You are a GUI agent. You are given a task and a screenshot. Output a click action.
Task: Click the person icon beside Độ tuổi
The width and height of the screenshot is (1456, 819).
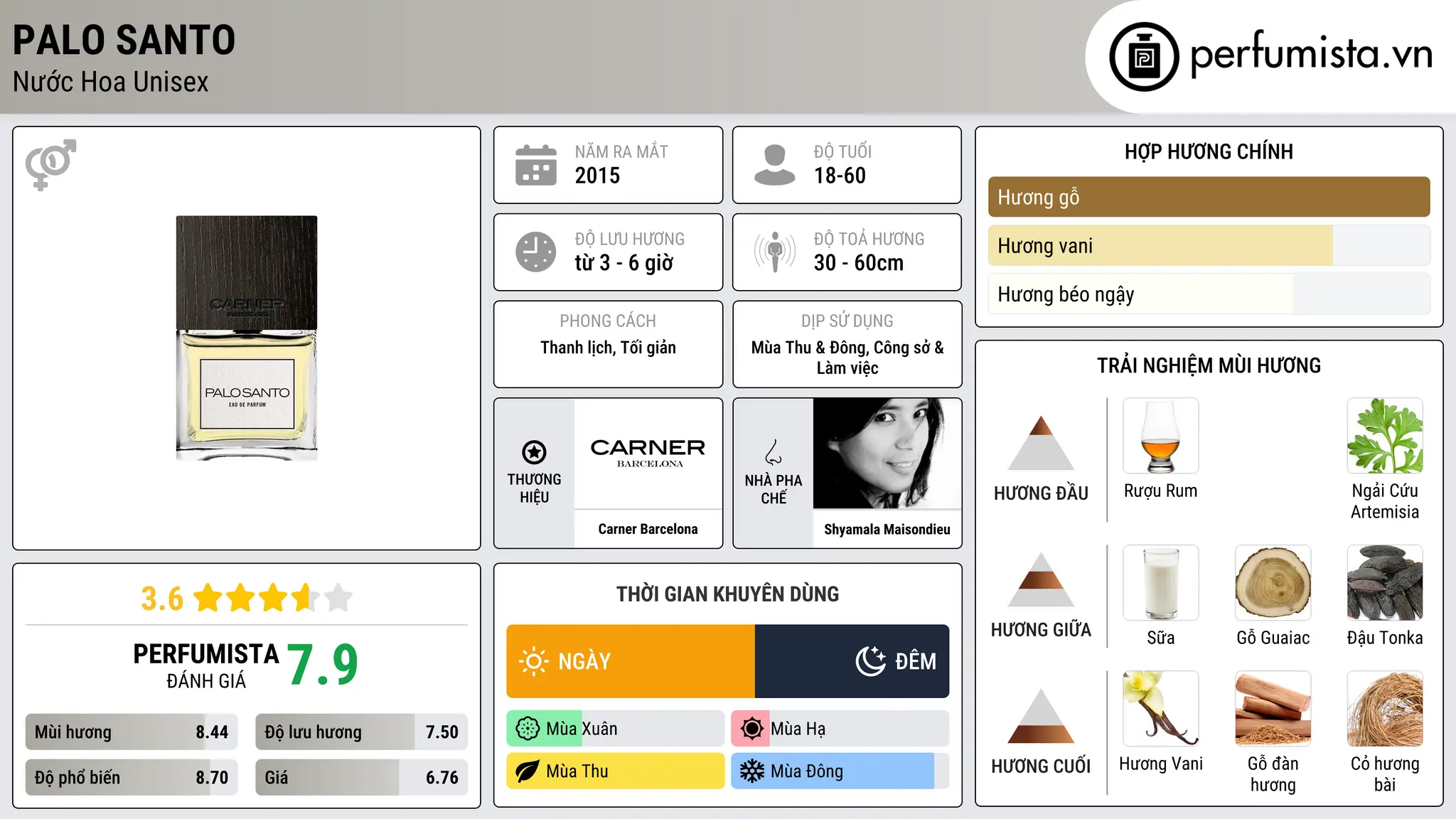click(x=775, y=165)
